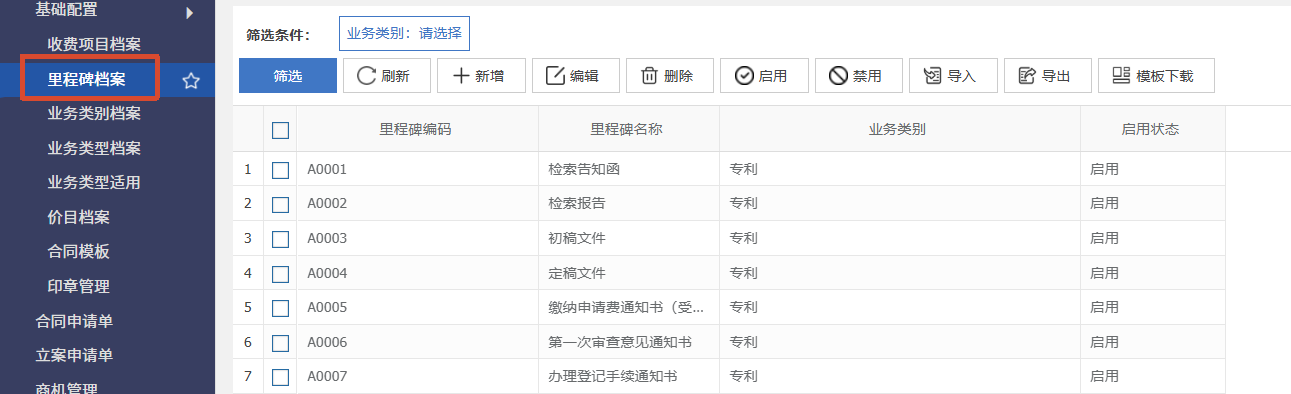Toggle the select-all checkbox in table header

[280, 130]
